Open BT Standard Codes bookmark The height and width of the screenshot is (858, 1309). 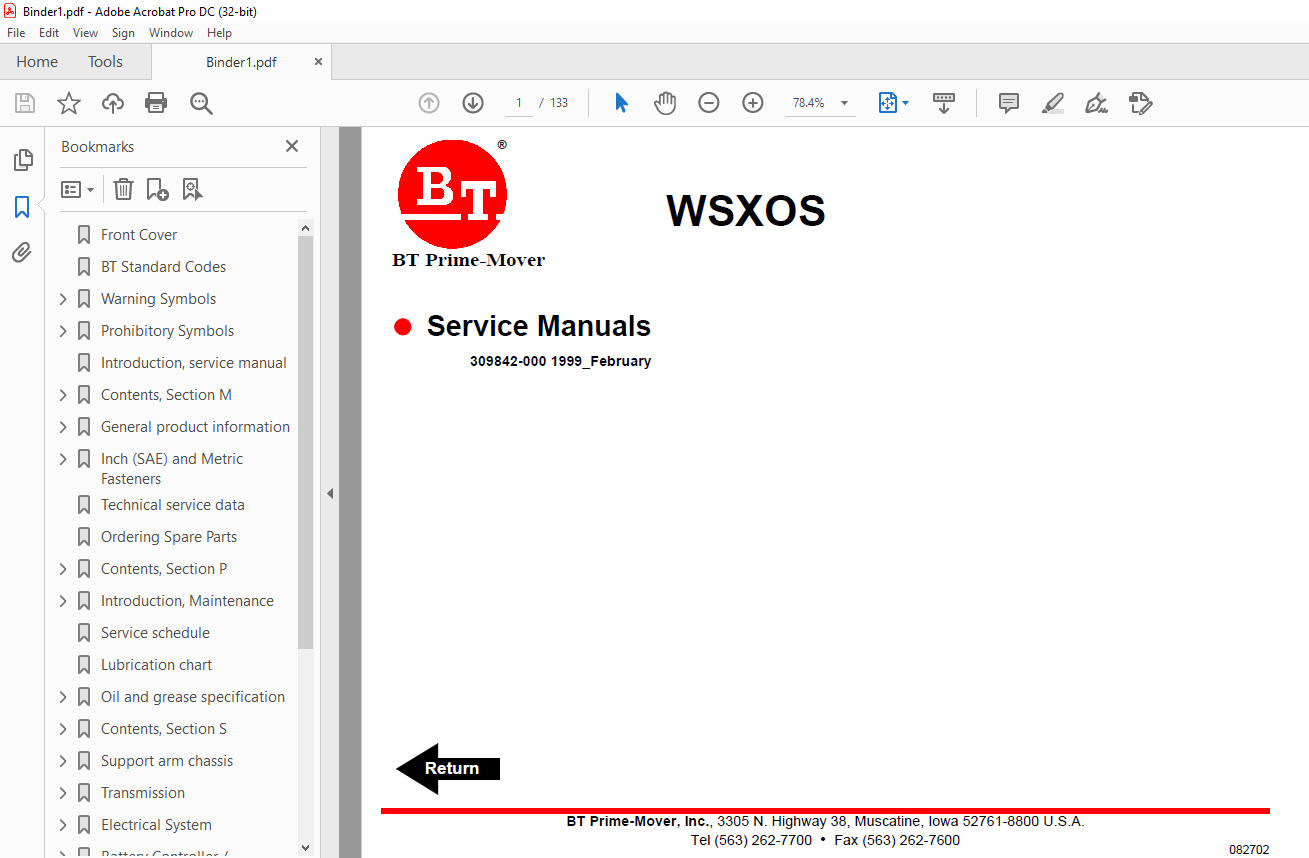[163, 267]
